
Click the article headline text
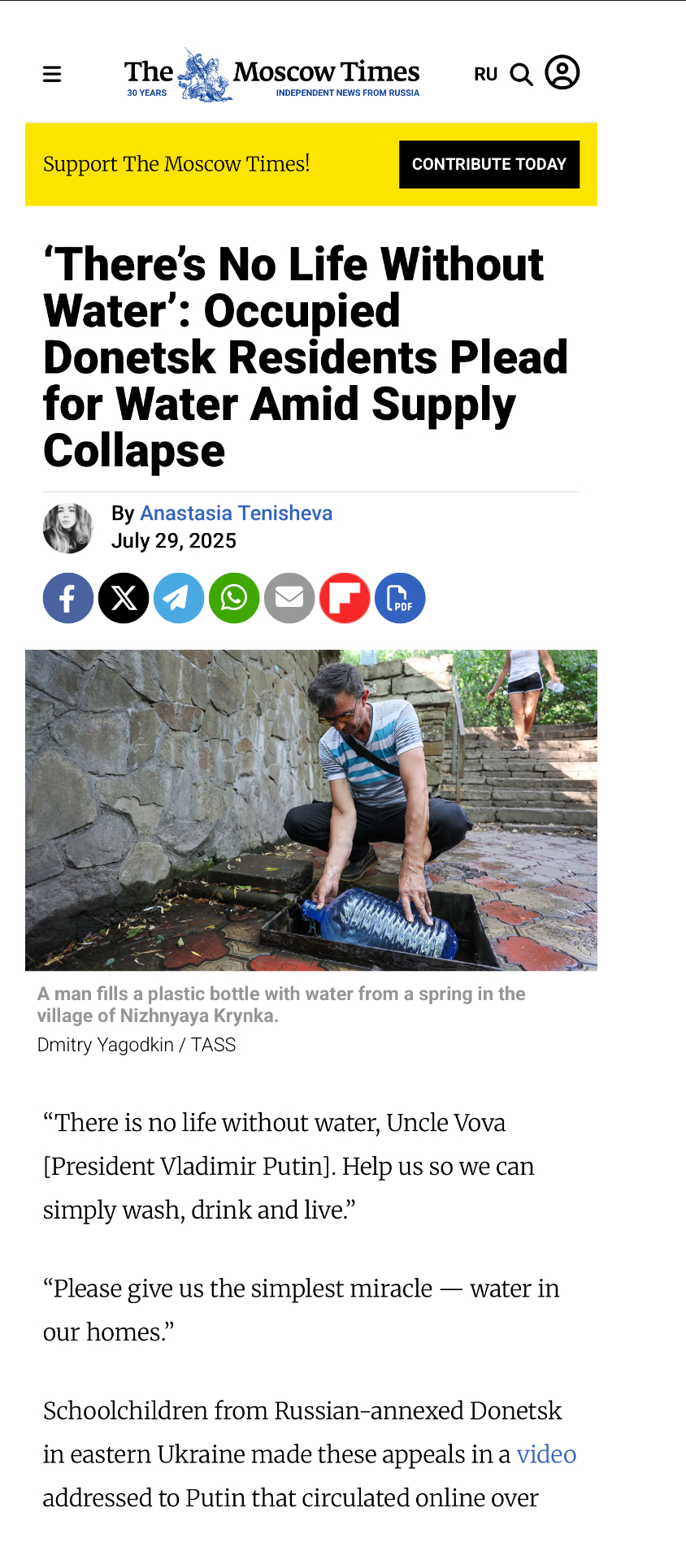tap(306, 357)
